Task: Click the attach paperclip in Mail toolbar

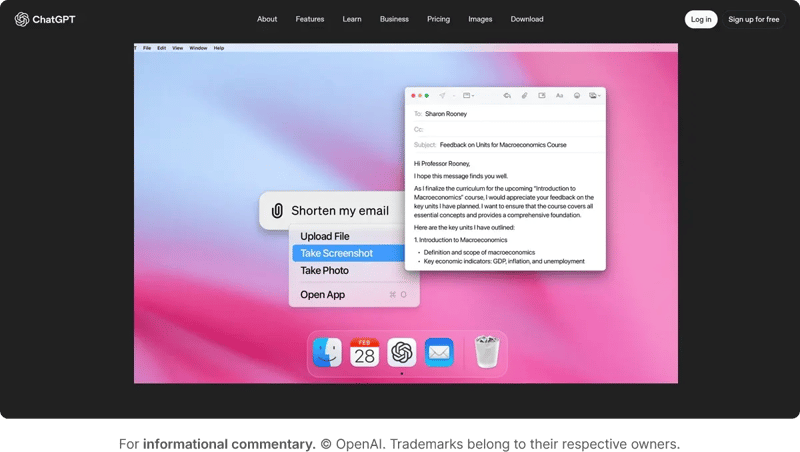Action: [x=524, y=95]
